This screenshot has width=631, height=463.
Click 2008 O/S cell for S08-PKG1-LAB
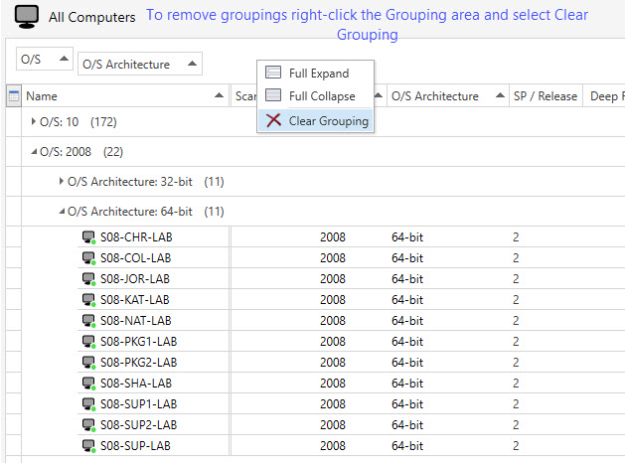tap(332, 342)
